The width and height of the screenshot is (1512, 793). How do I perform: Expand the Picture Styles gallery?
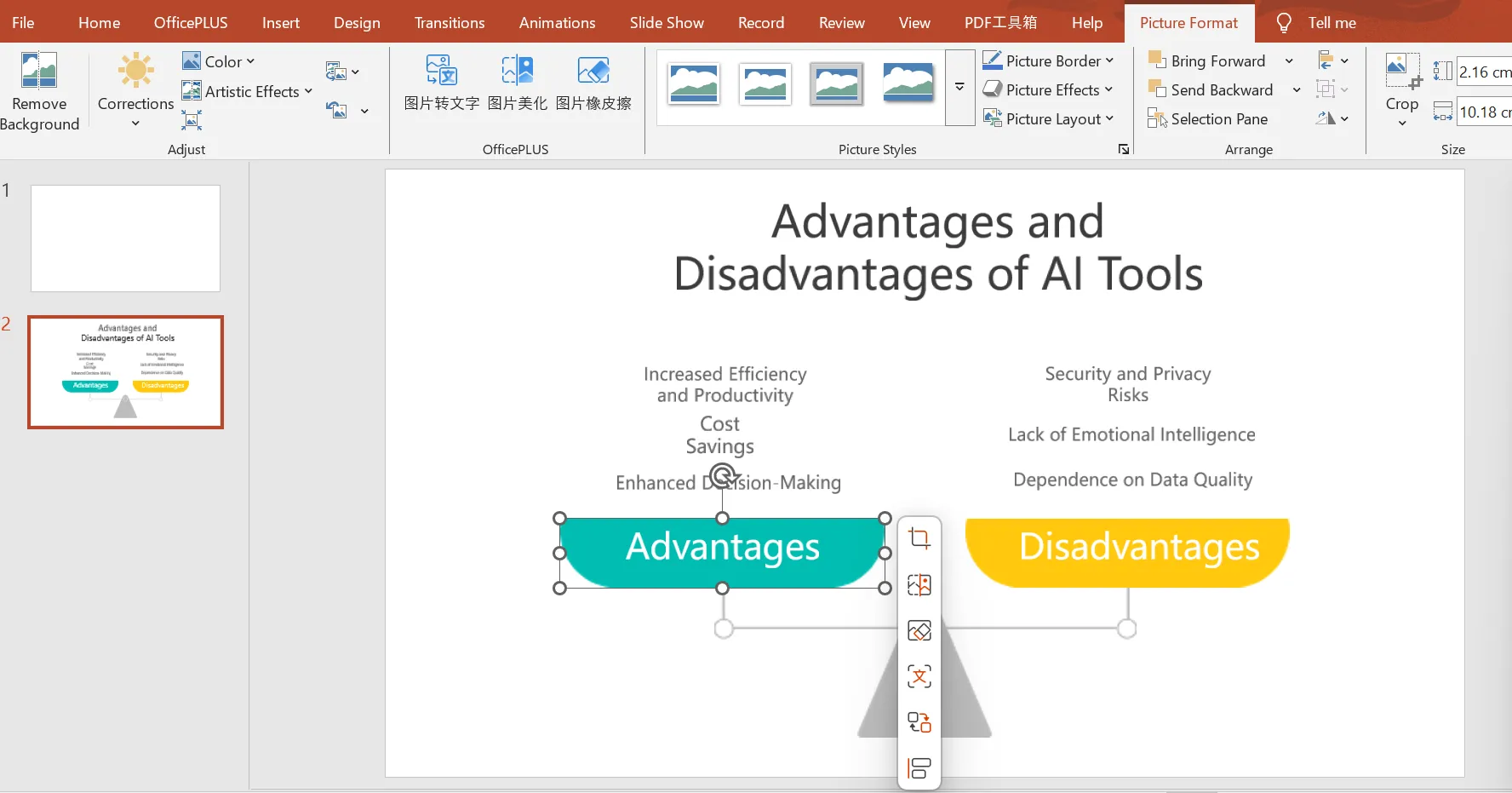pyautogui.click(x=959, y=87)
